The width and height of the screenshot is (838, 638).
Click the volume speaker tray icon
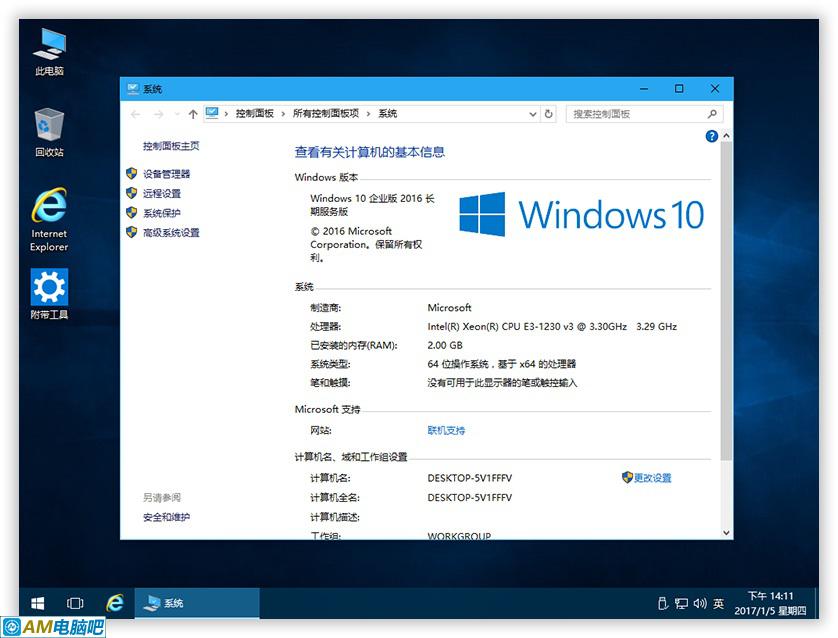[700, 603]
